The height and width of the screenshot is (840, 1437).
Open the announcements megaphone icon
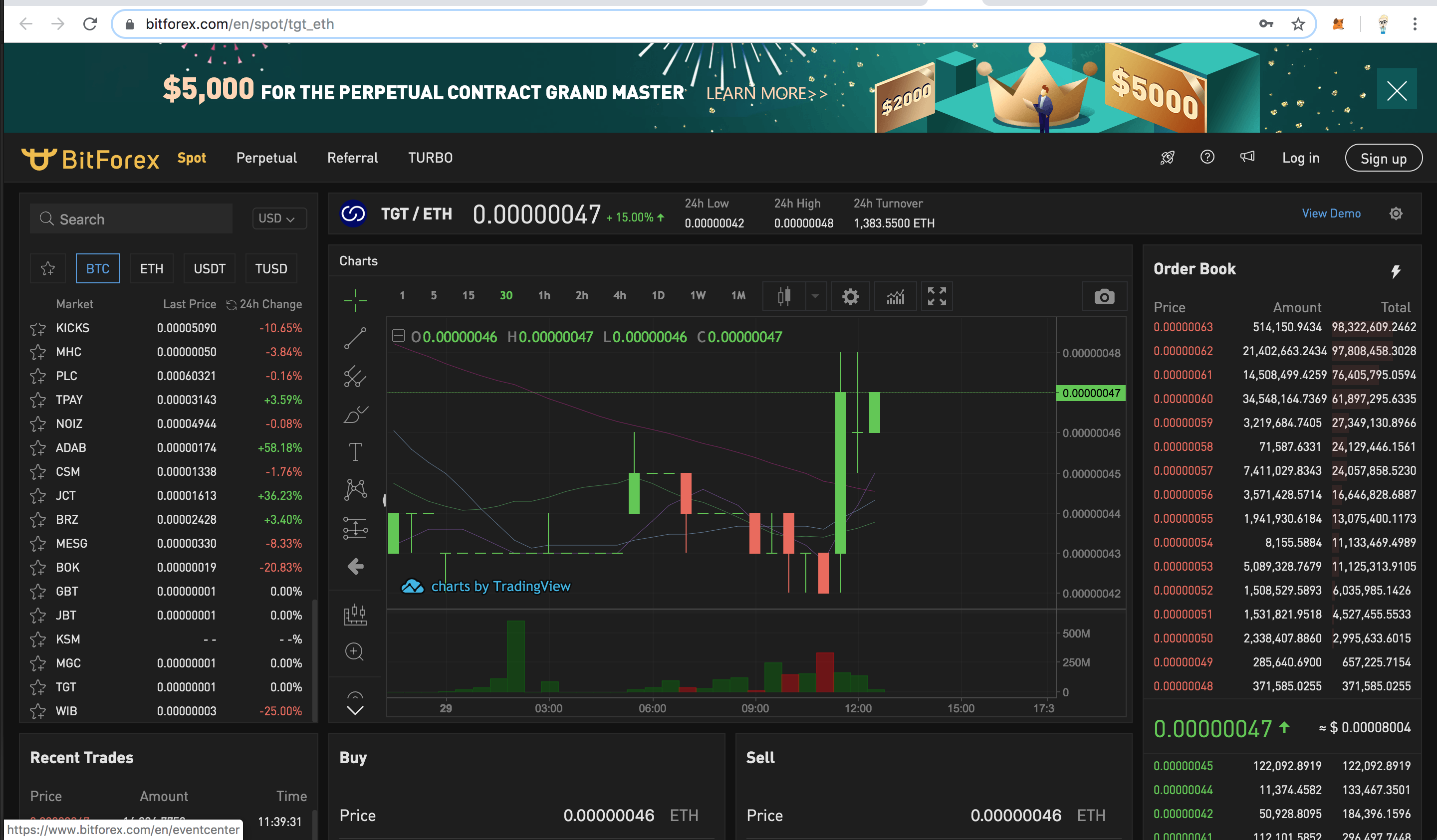pyautogui.click(x=1247, y=157)
